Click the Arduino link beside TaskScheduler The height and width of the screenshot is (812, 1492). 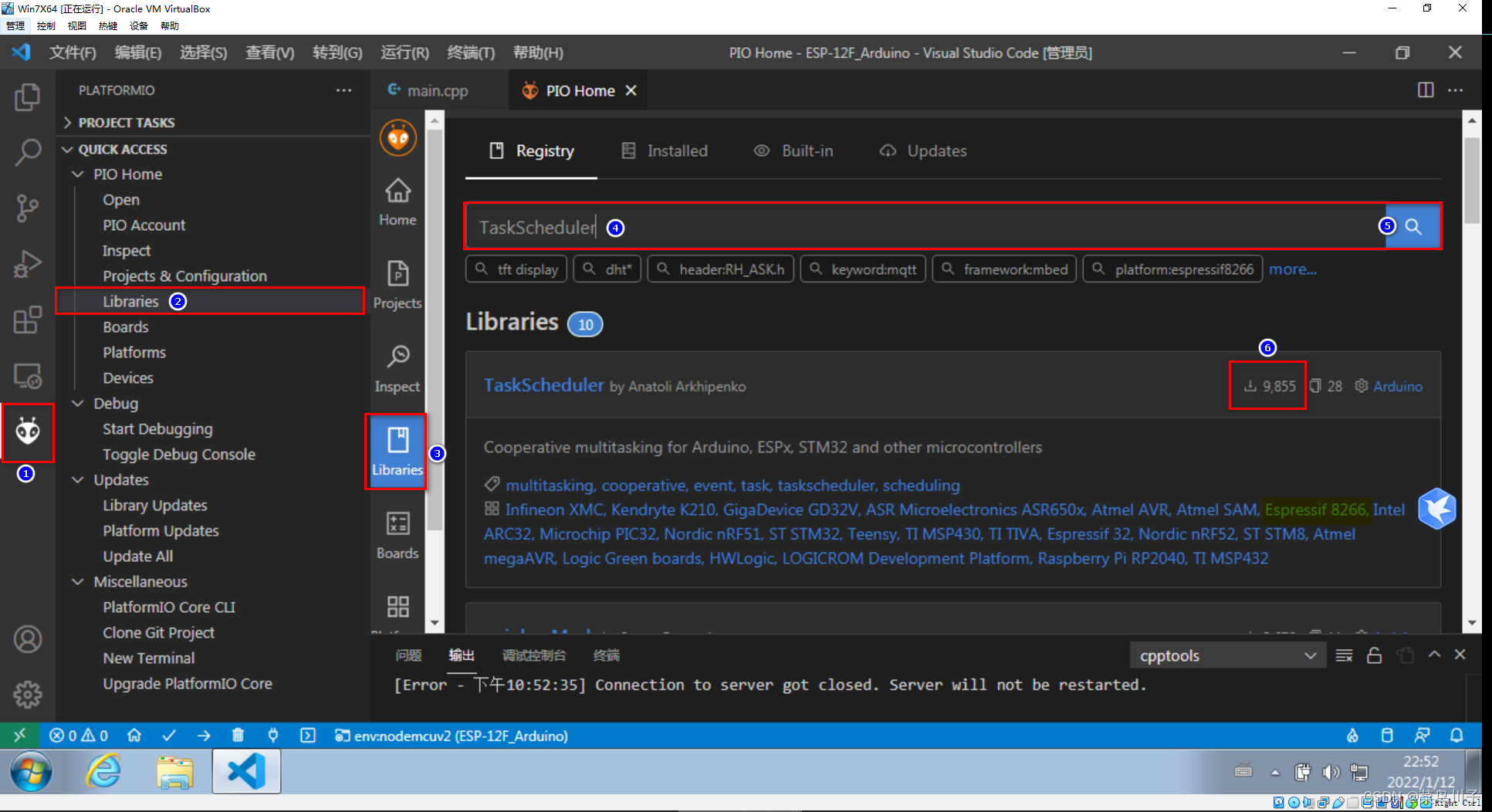tap(1397, 386)
